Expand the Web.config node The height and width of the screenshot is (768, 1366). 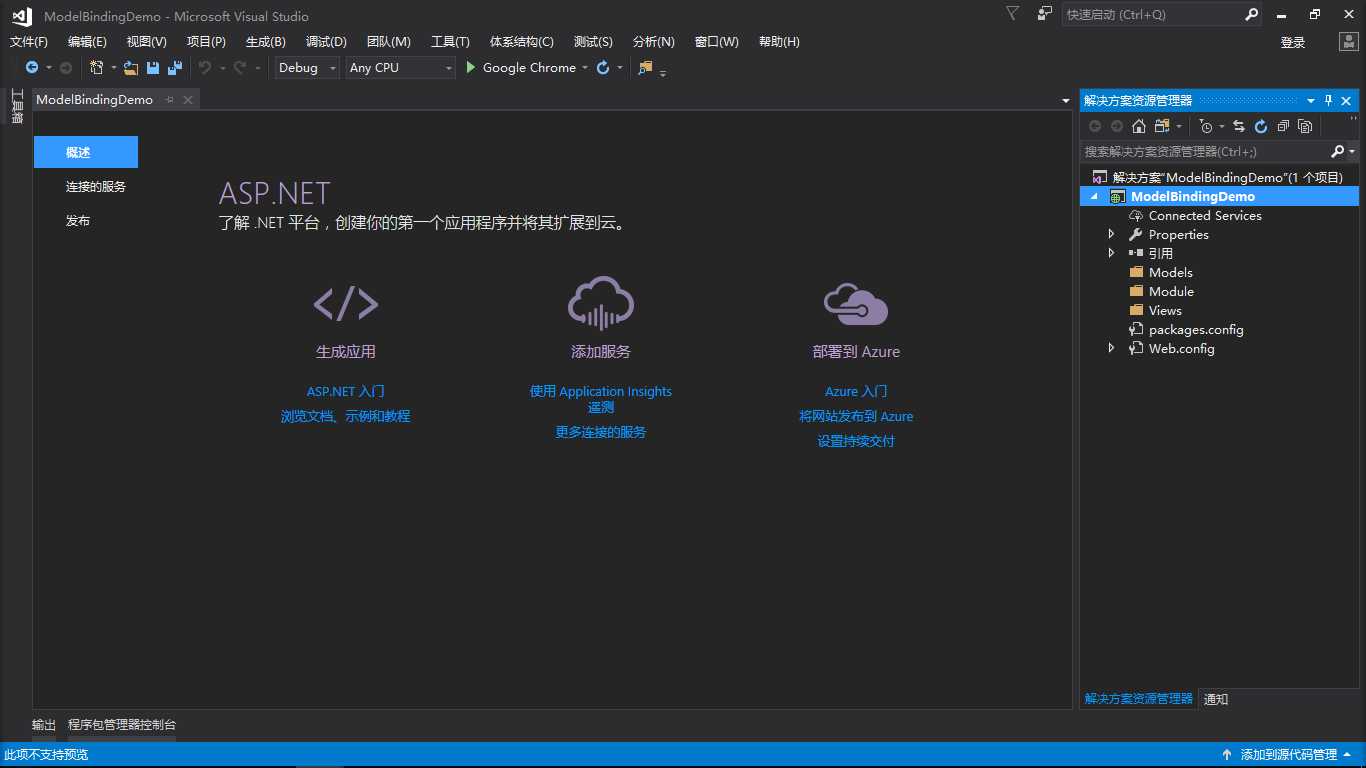coord(1111,348)
